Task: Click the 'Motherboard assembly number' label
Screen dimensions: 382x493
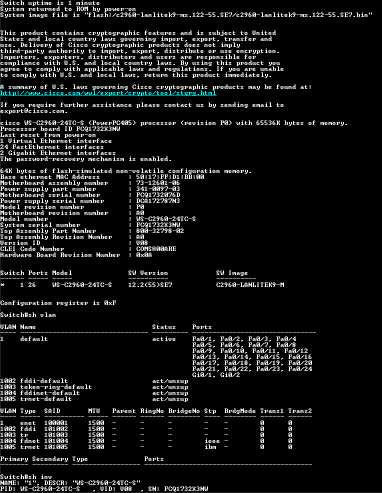Action: (x=54, y=183)
